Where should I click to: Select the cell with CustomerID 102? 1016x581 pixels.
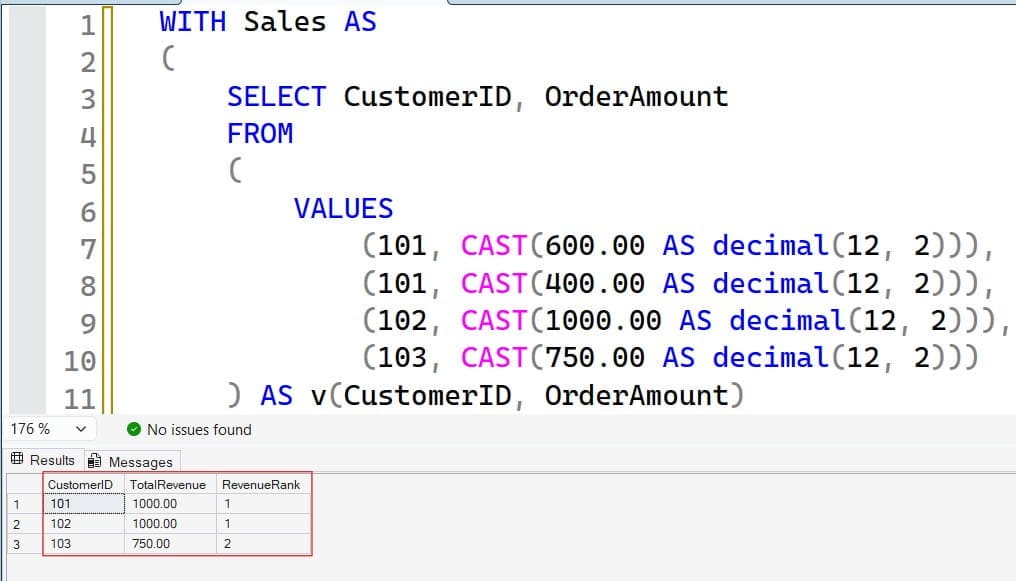coord(84,523)
